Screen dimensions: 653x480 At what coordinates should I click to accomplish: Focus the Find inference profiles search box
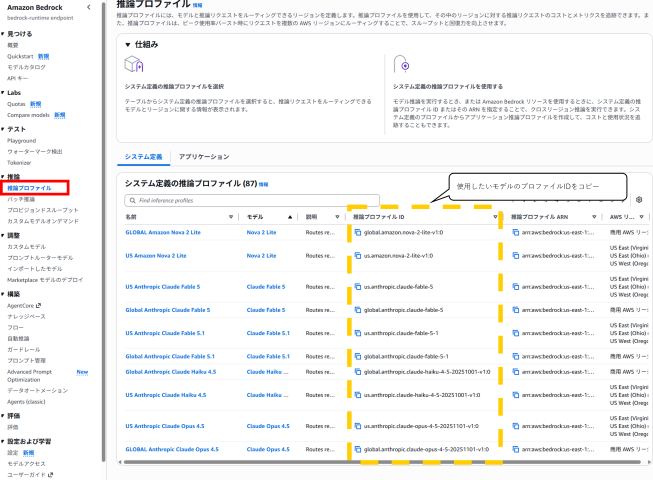(252, 200)
